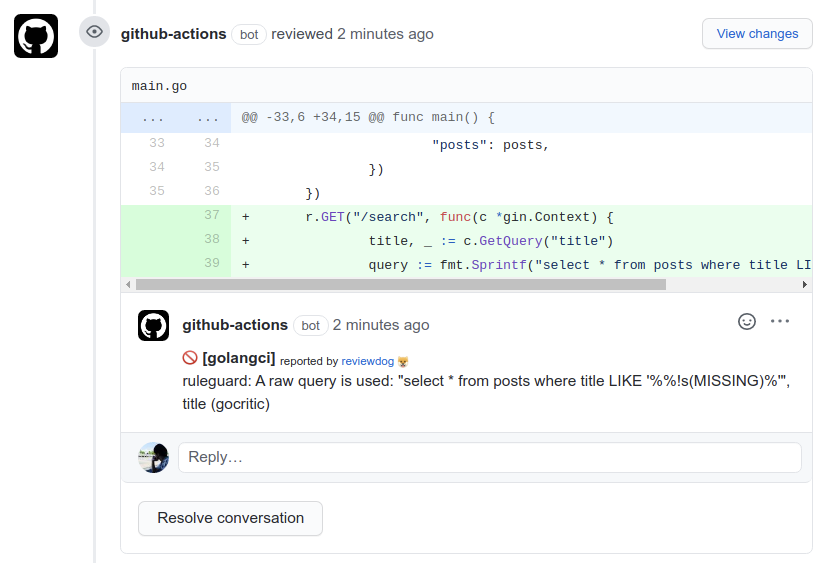
Task: Open the github-actions avatar beside the review header
Action: point(36,36)
